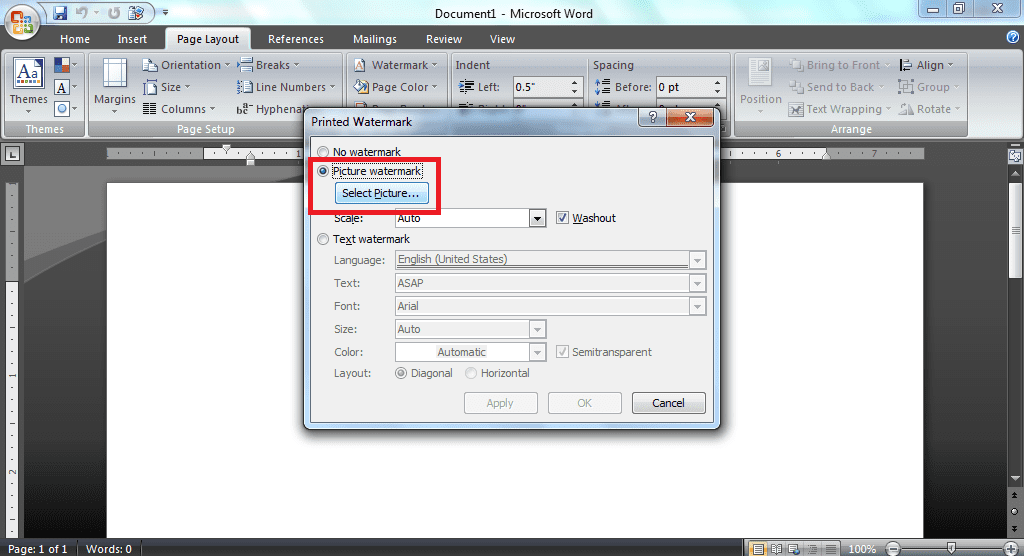This screenshot has width=1024, height=556.
Task: Open Theme Effects dropdown
Action: click(66, 108)
